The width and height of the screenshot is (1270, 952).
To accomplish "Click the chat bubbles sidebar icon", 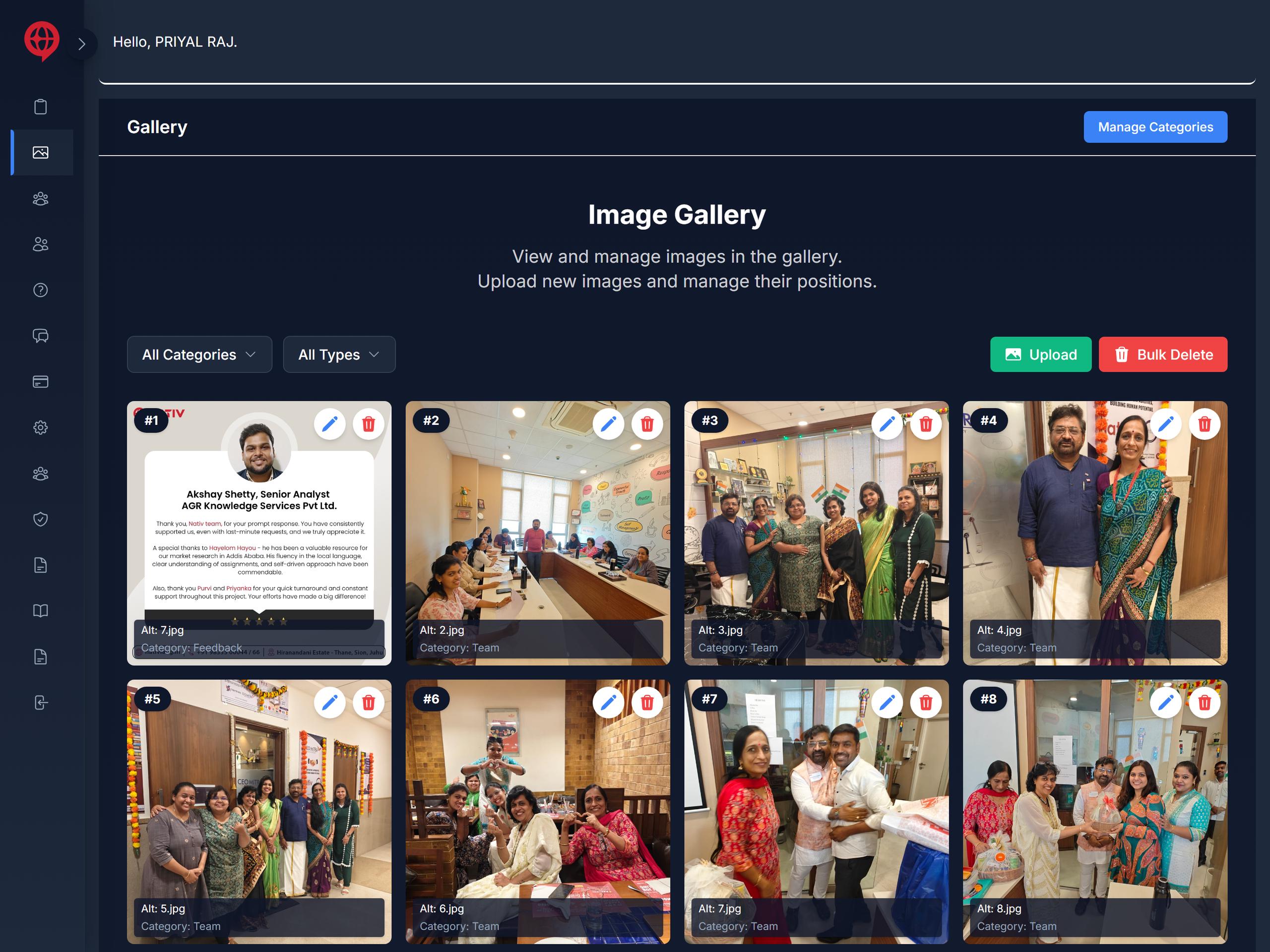I will pos(41,336).
